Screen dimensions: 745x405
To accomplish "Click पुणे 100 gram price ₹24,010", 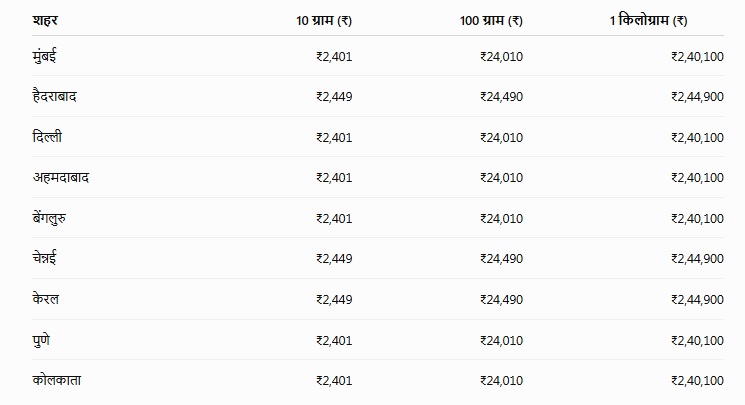I will [x=501, y=341].
